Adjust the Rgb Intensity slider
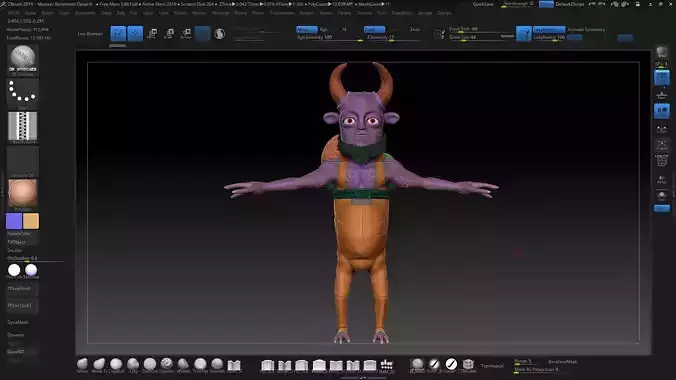The width and height of the screenshot is (676, 380). [x=329, y=38]
